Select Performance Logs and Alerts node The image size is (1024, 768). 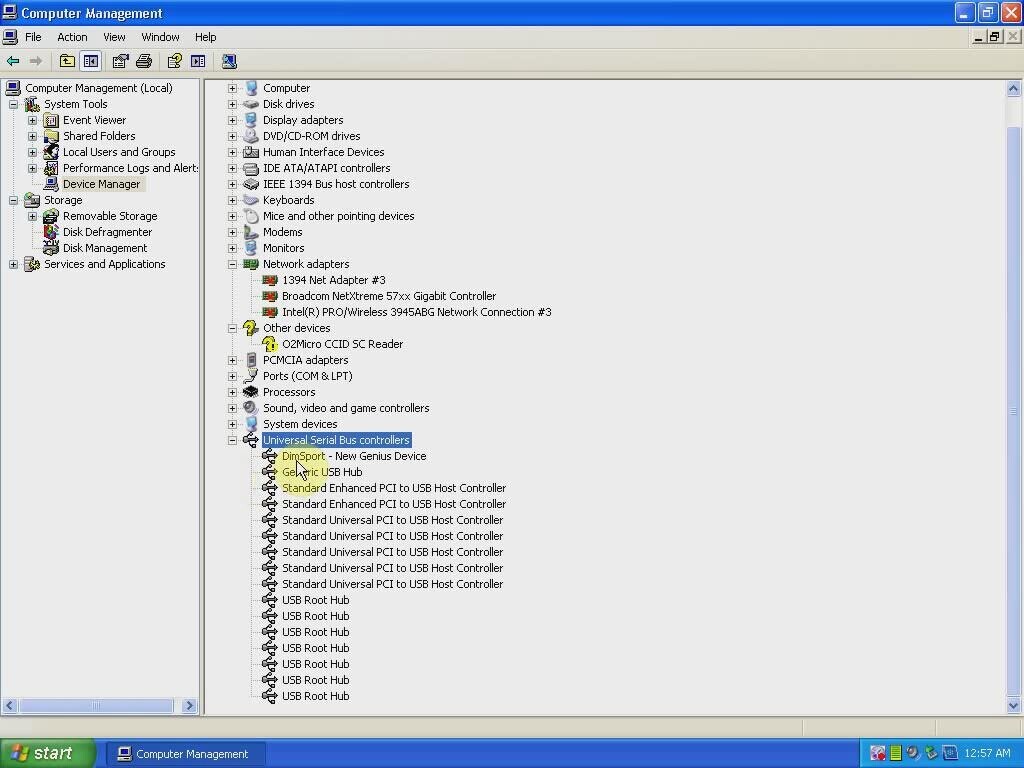point(130,168)
